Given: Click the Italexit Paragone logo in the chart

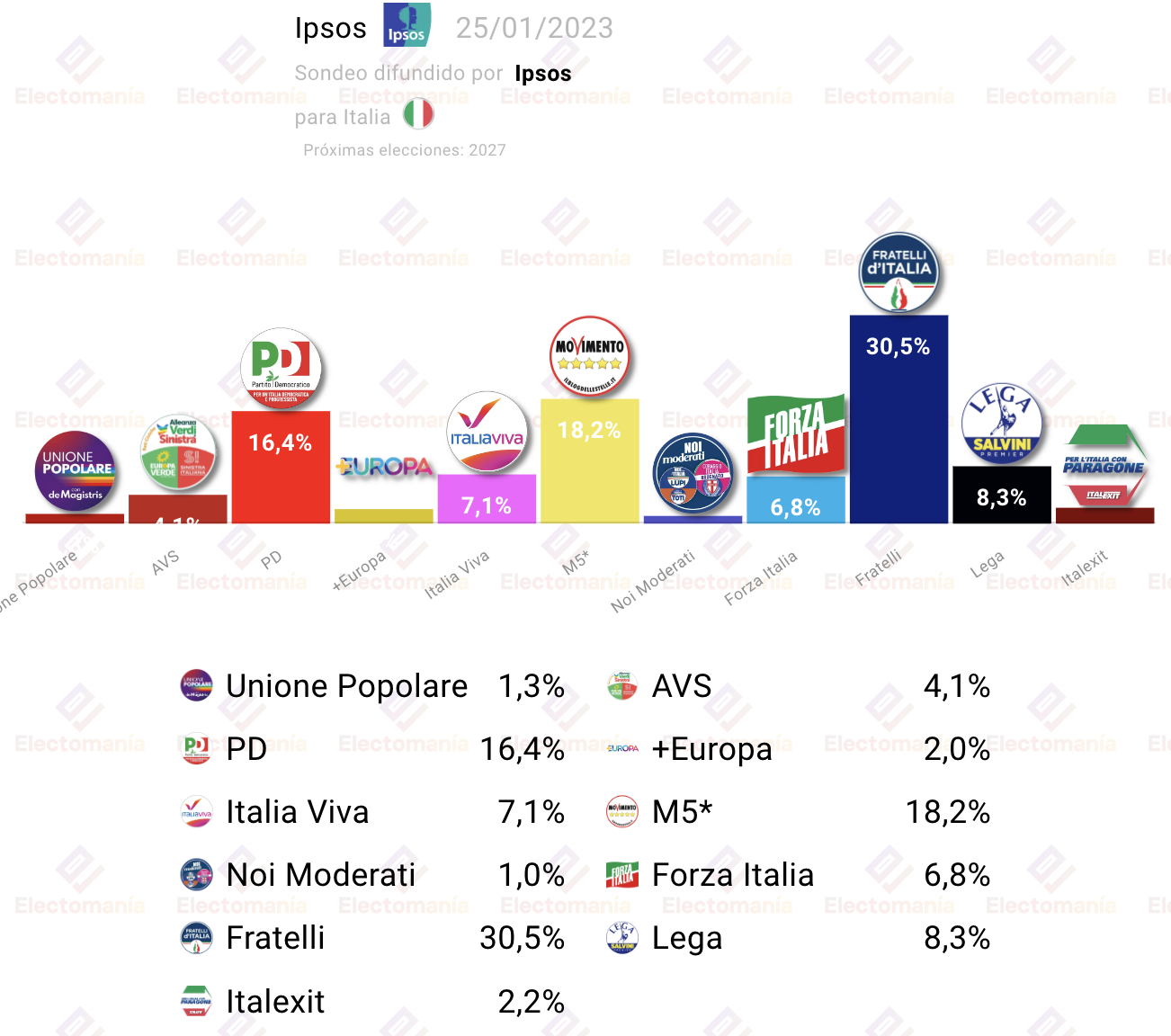Looking at the screenshot, I should (1104, 467).
